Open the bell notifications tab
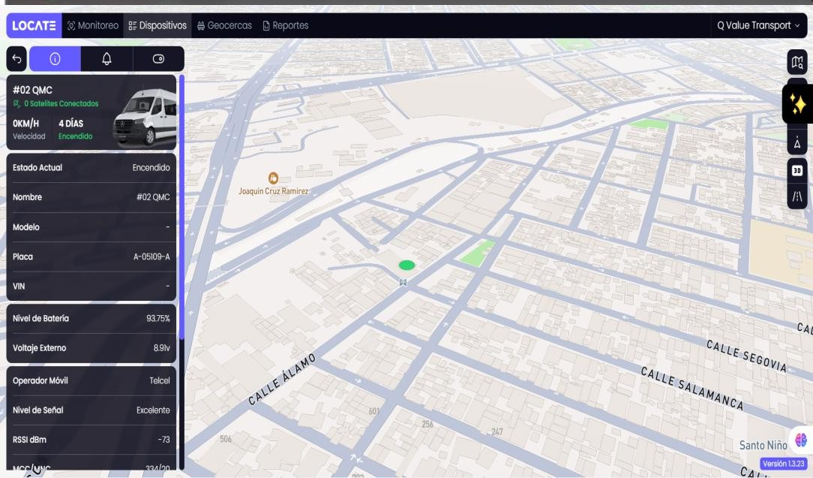The image size is (813, 478). pos(107,59)
